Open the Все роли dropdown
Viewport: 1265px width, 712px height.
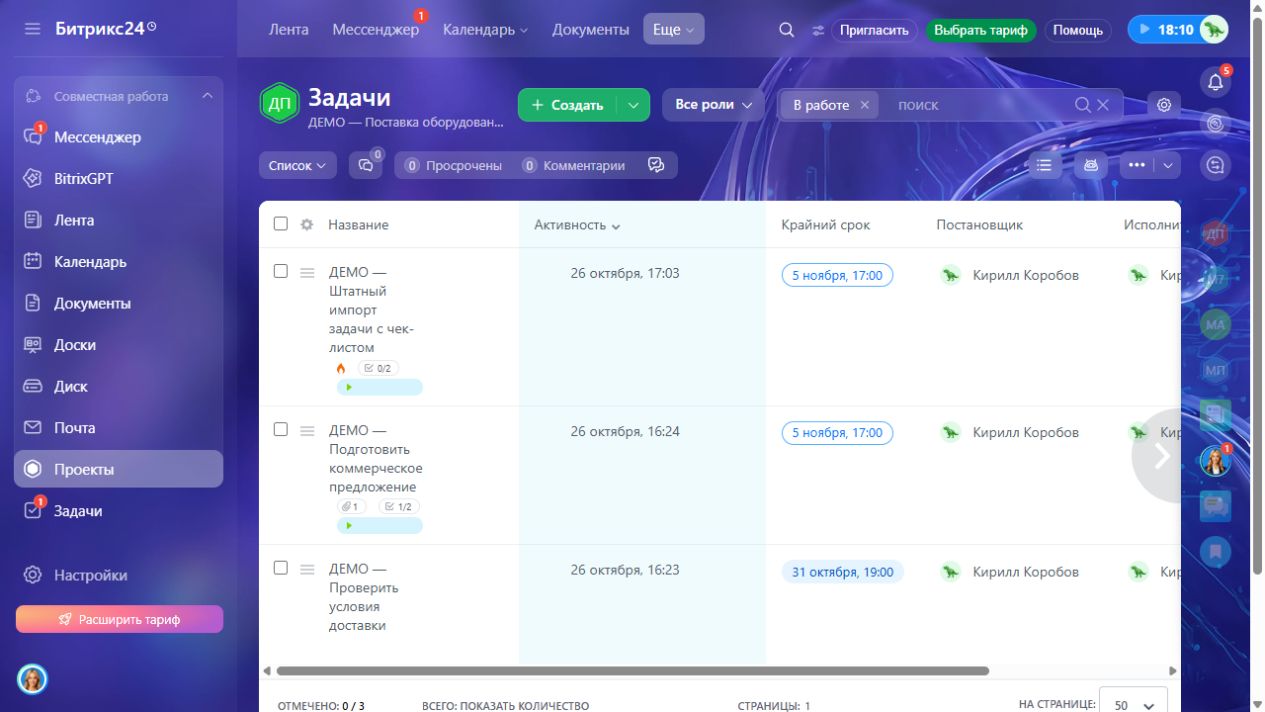(x=713, y=105)
